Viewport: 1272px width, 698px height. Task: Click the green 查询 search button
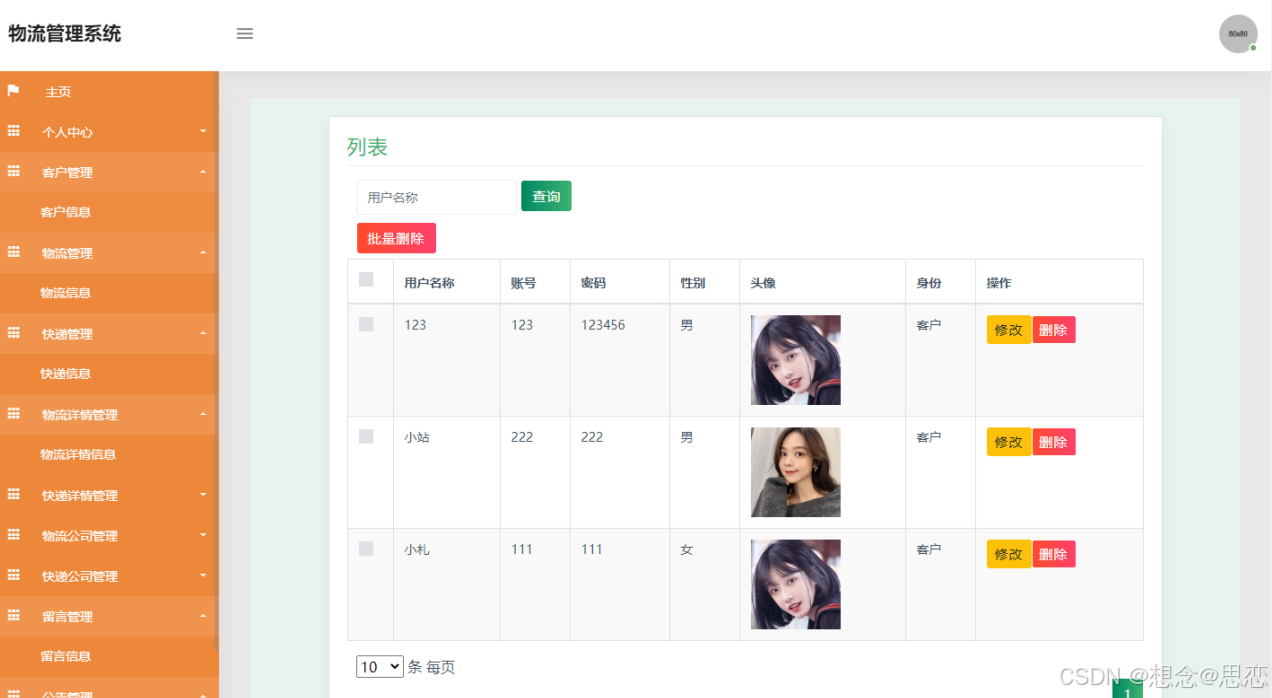[x=546, y=196]
